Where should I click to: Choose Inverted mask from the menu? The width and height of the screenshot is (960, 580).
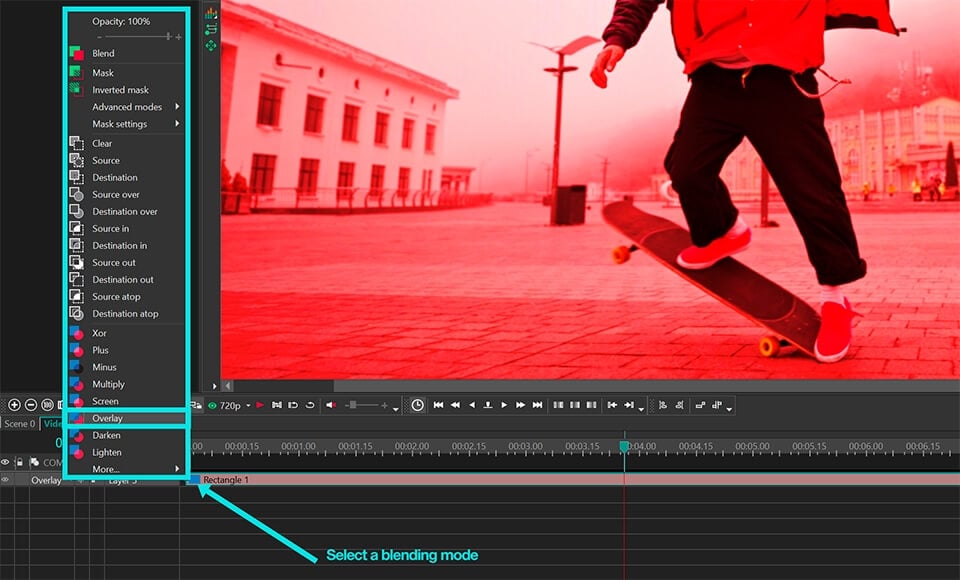(x=126, y=89)
